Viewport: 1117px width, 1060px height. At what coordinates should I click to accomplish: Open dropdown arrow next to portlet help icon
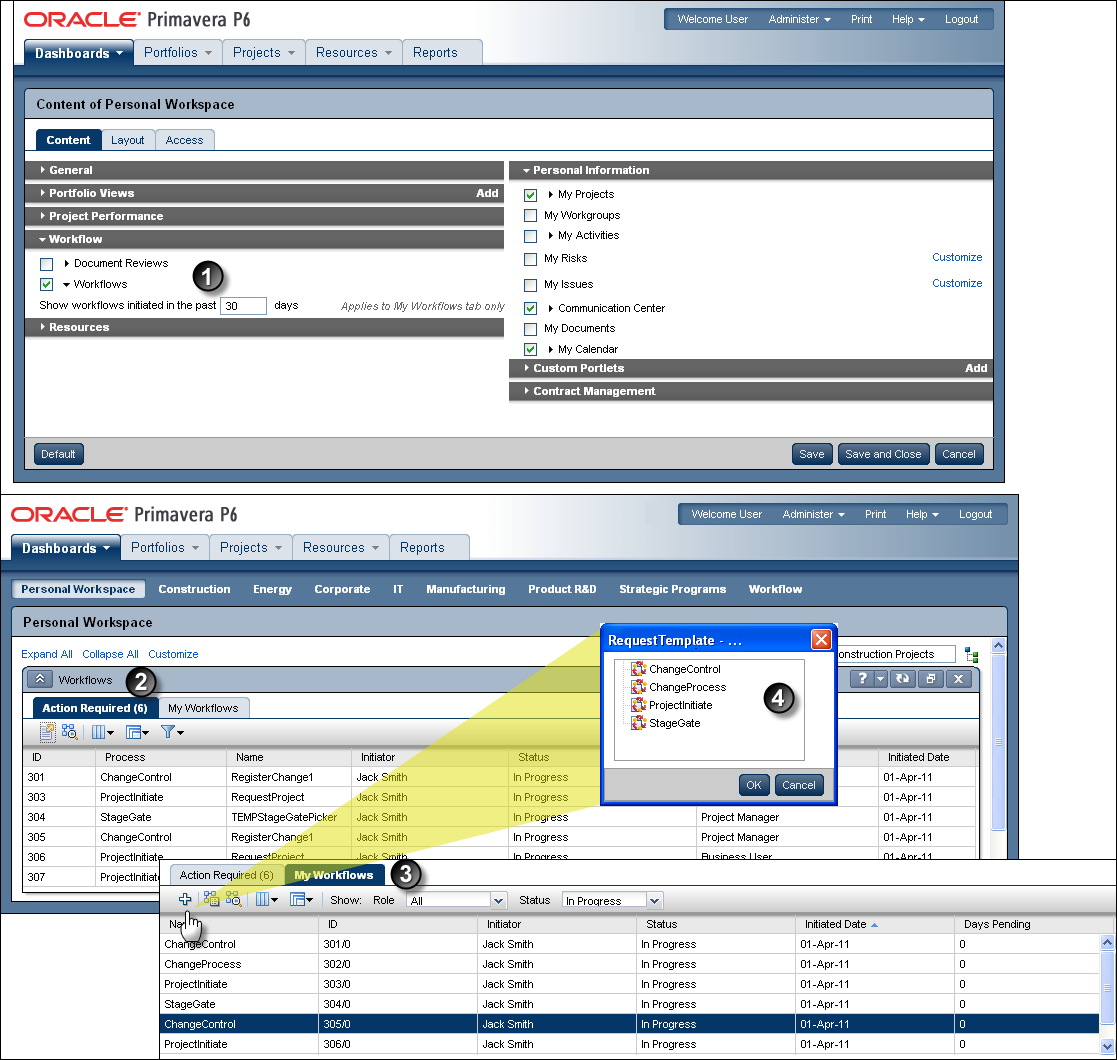click(x=880, y=679)
